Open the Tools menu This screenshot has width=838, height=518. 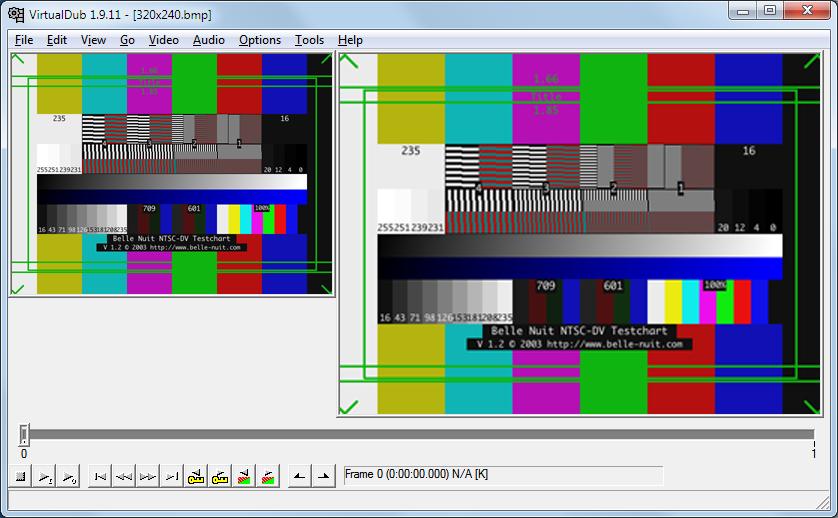[309, 40]
